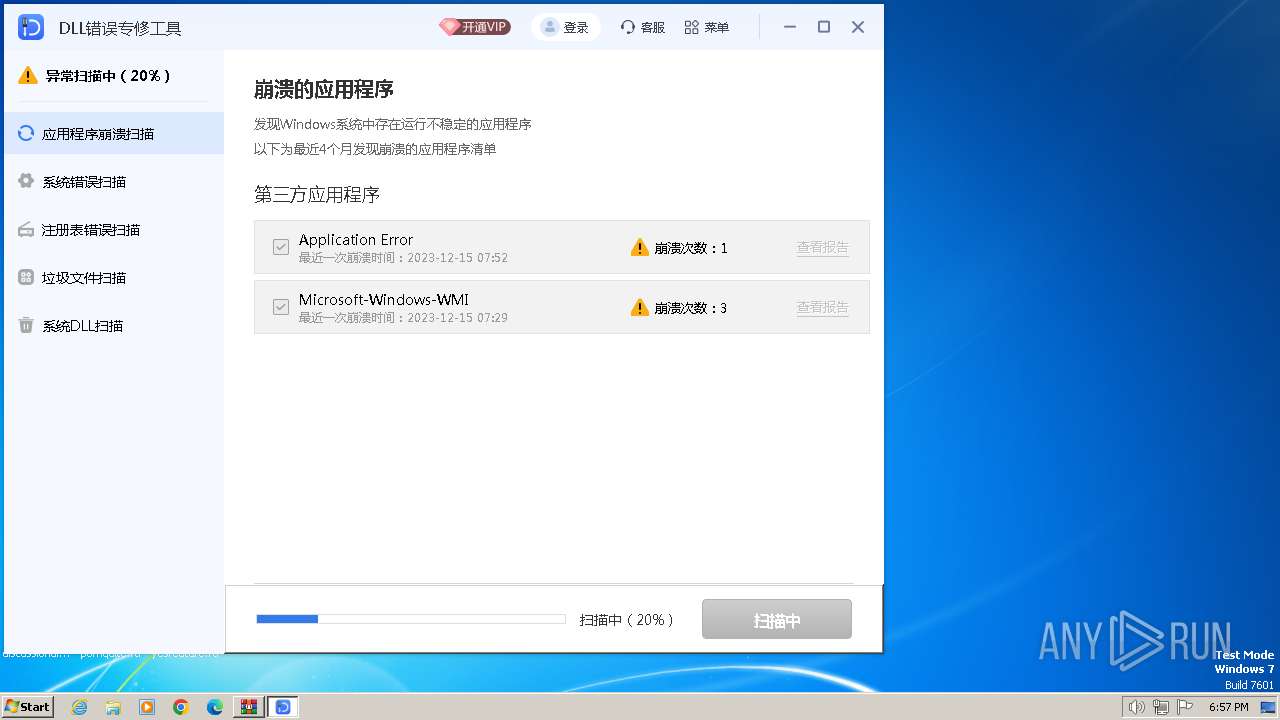Click the warning icon beside 异常扫描中
This screenshot has width=1280, height=720.
28,75
